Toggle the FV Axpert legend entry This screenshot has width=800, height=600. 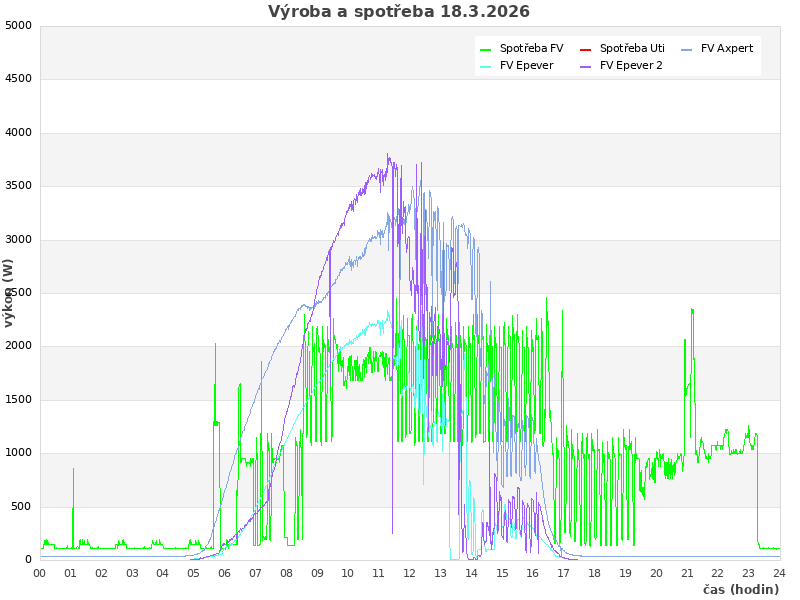pyautogui.click(x=726, y=48)
